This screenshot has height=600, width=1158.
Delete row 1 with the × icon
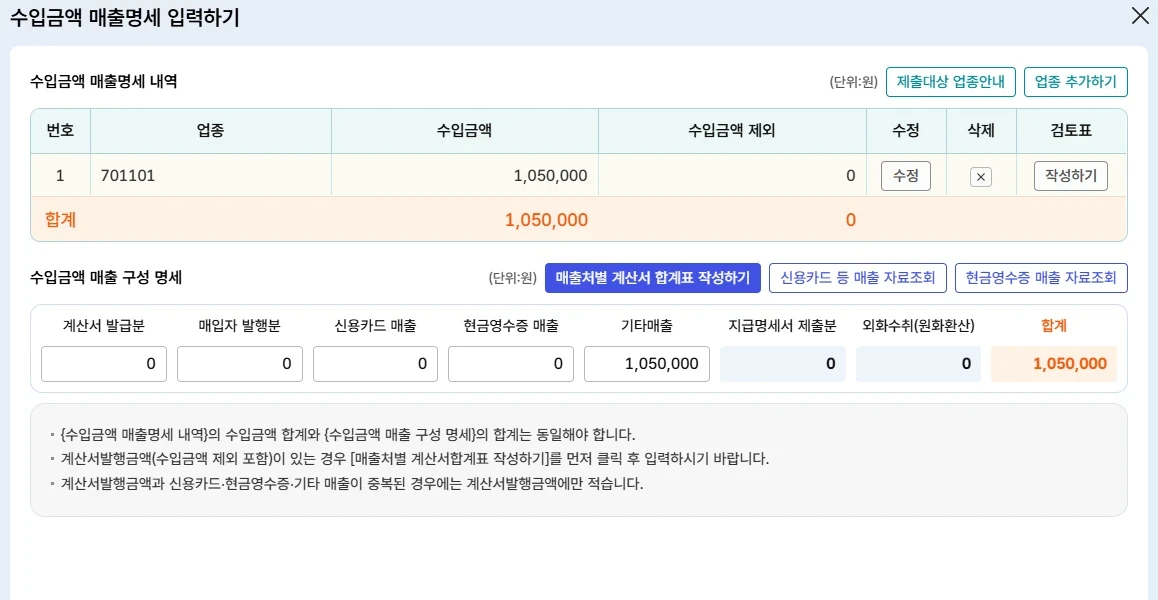(x=981, y=177)
